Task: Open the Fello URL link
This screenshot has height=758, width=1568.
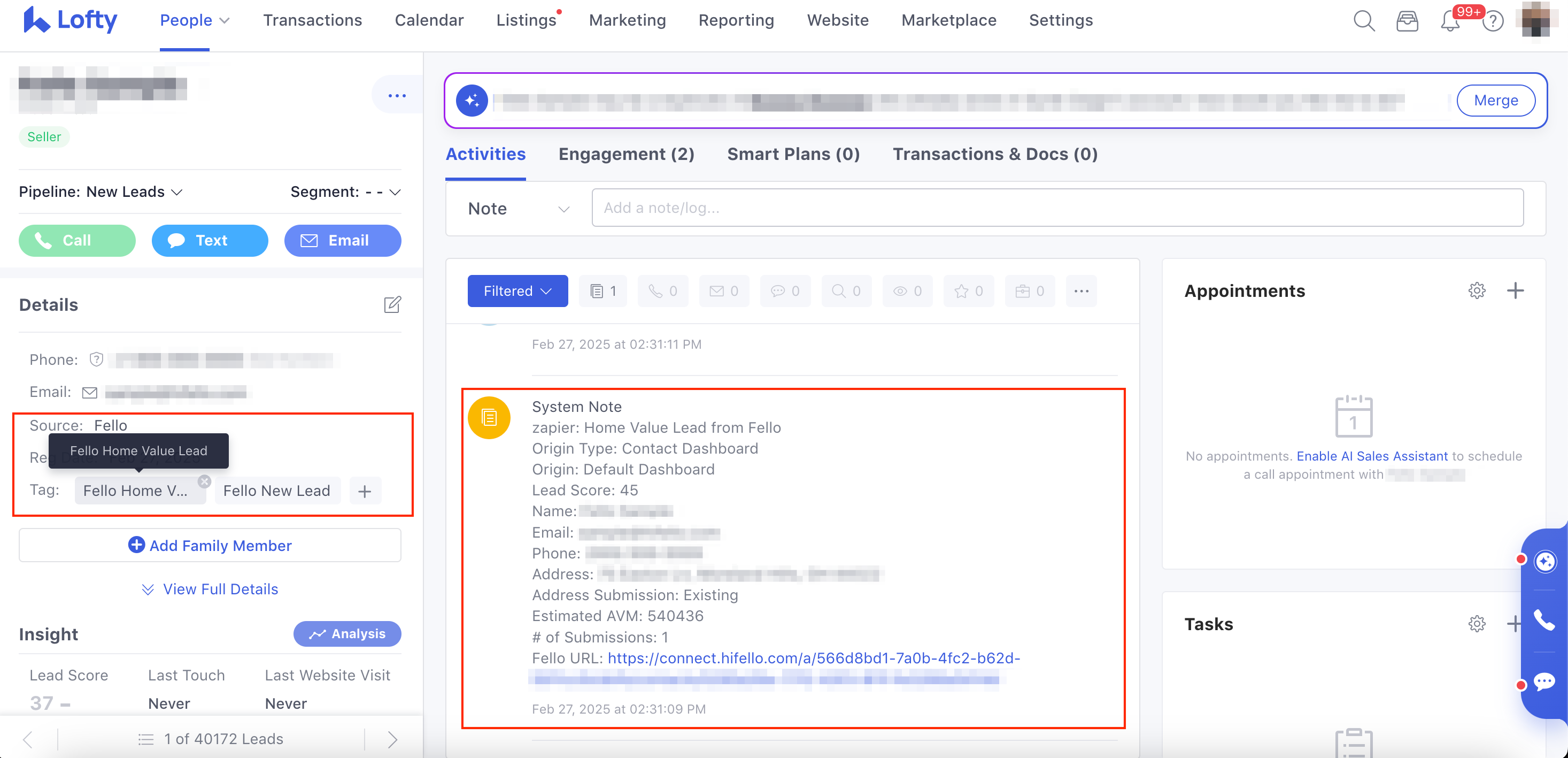Action: click(x=814, y=658)
